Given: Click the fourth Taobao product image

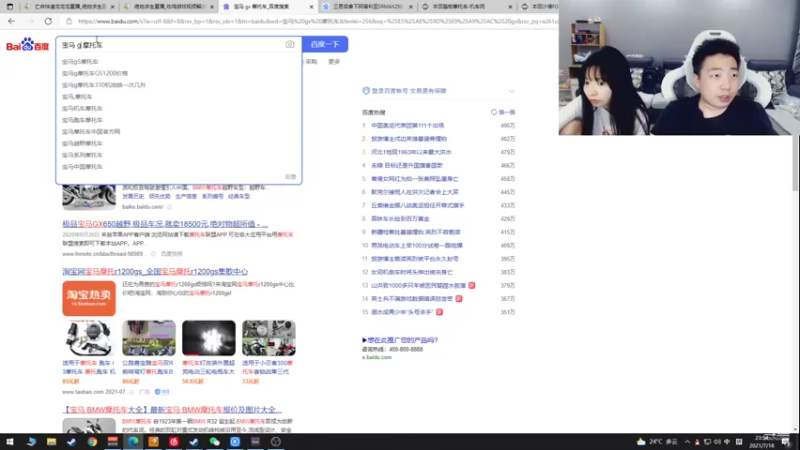Looking at the screenshot, I should click(x=269, y=338).
